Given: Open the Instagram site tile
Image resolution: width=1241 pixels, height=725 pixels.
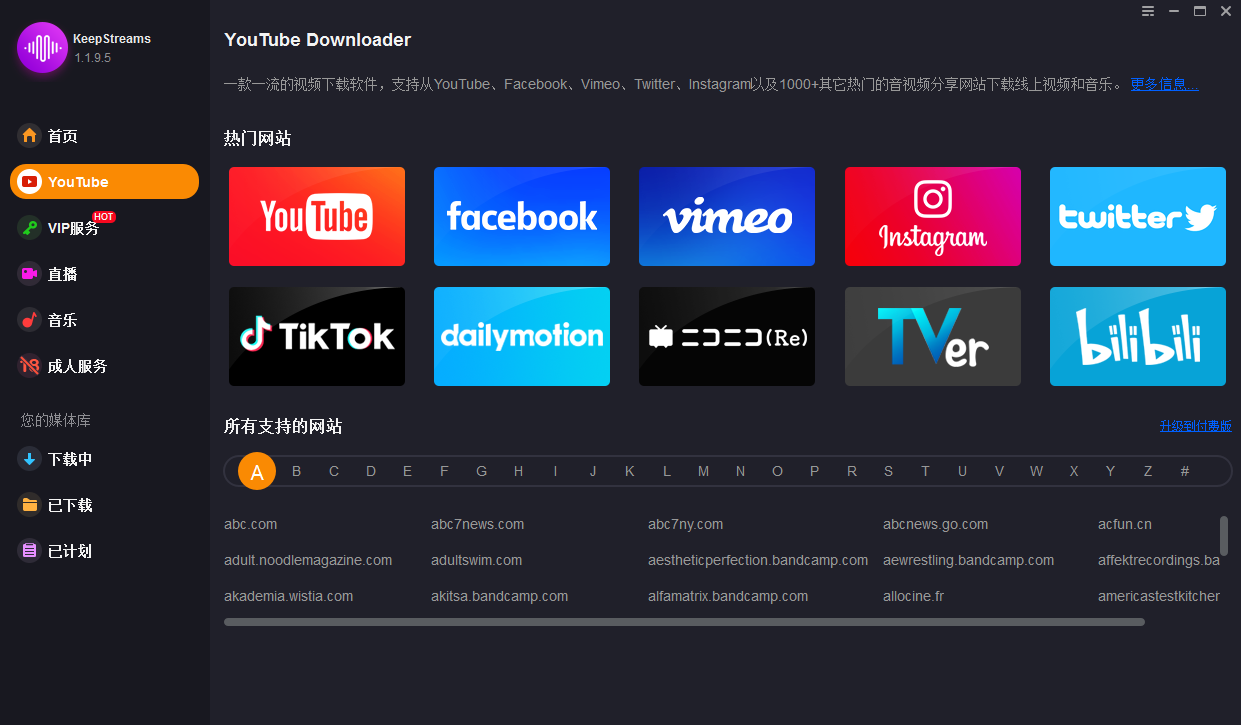Looking at the screenshot, I should (933, 216).
